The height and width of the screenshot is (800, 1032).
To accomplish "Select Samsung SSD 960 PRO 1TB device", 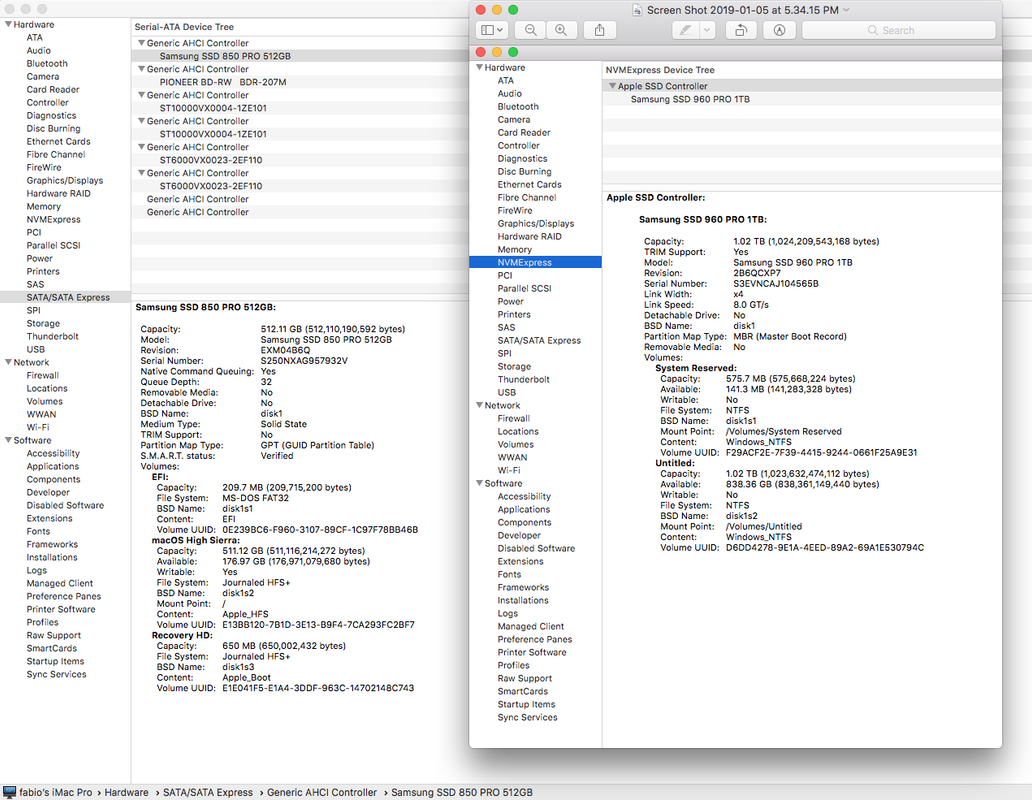I will (690, 99).
